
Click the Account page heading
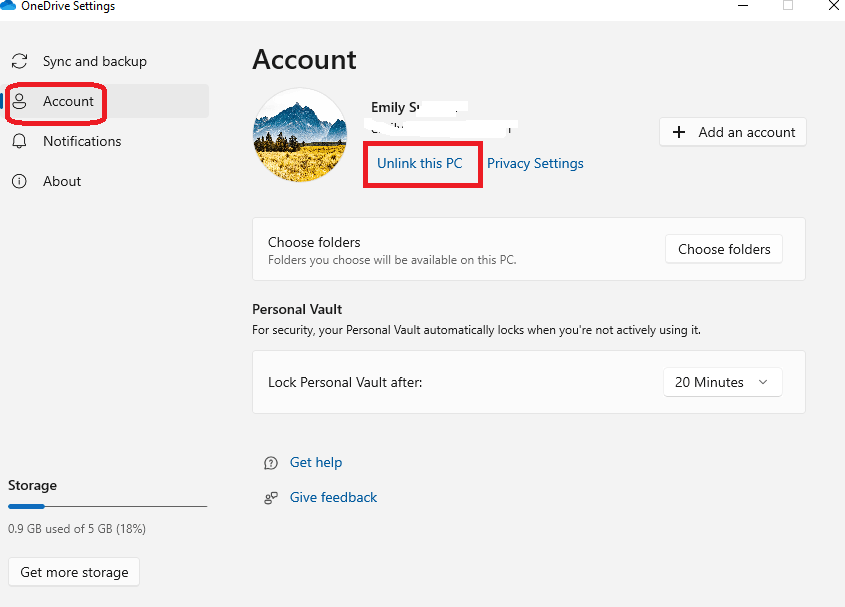coord(304,59)
